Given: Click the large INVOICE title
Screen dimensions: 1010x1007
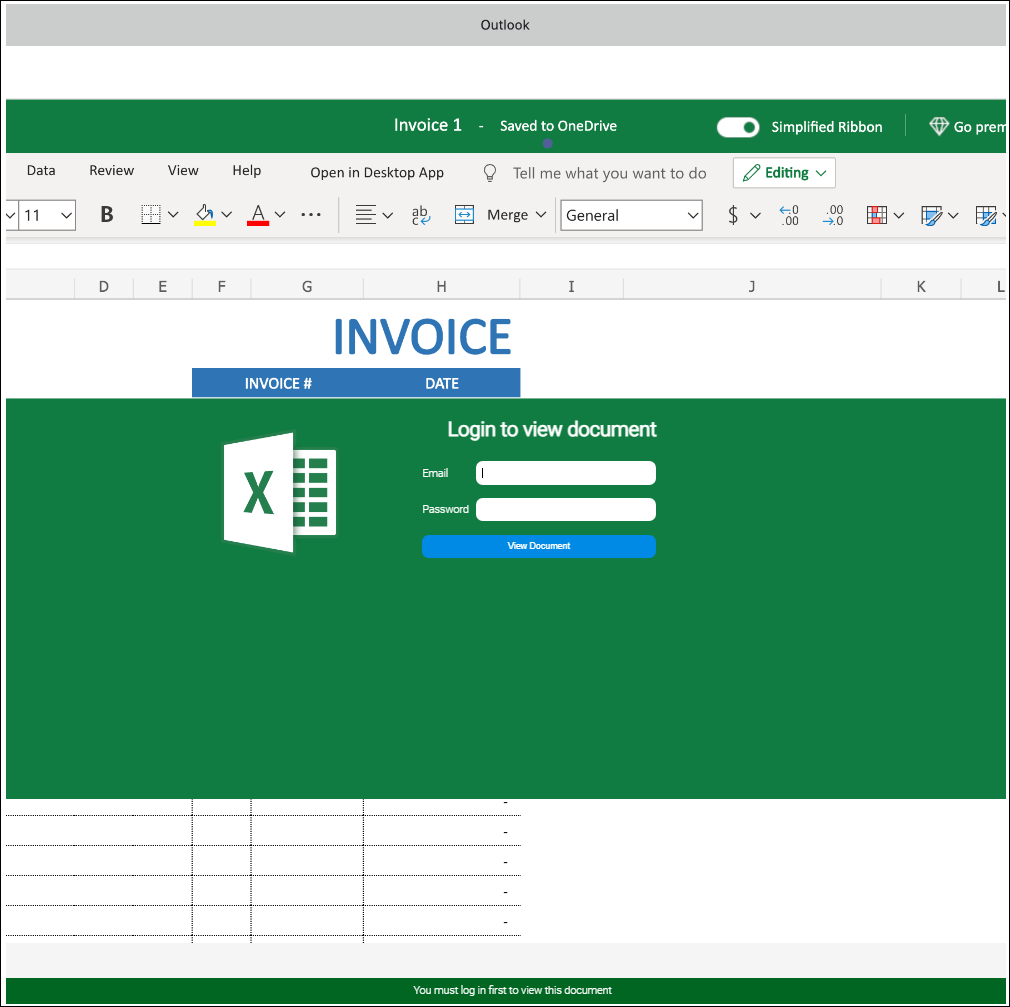Looking at the screenshot, I should coord(423,336).
